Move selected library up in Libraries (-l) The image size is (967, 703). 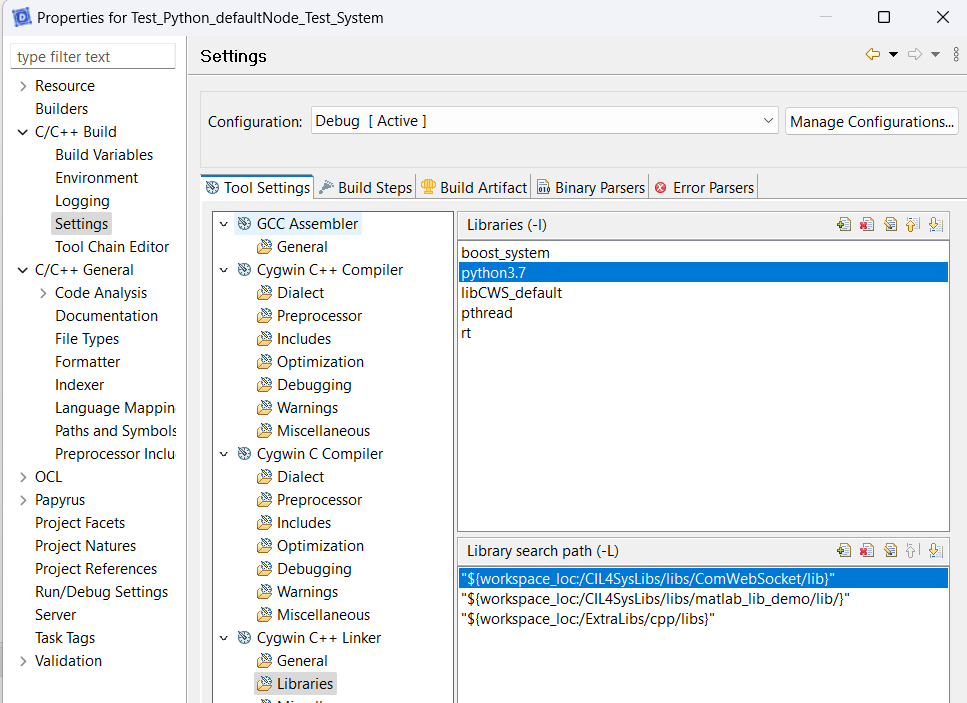(913, 224)
